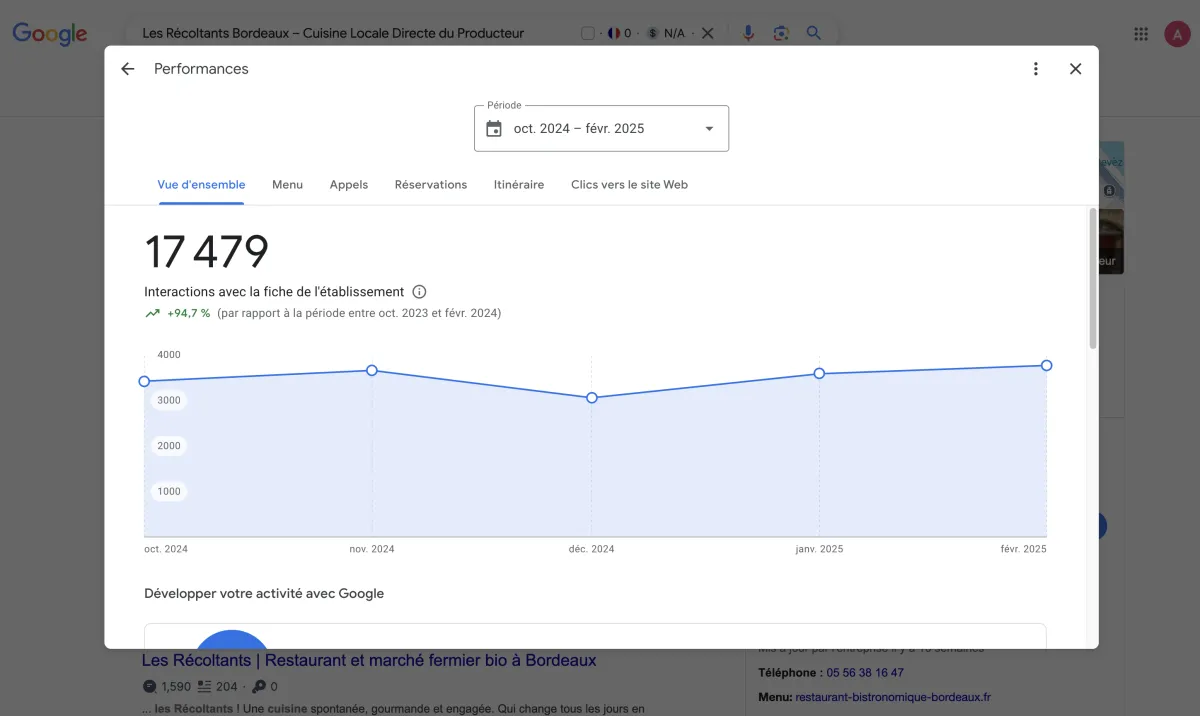1200x716 pixels.
Task: Click the 1,590 metric under the result
Action: click(x=175, y=687)
